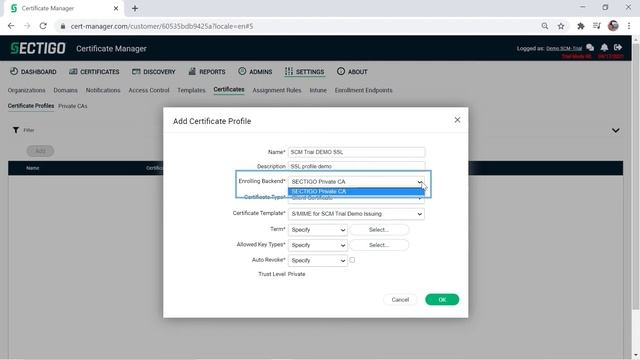Edit the Name field
The height and width of the screenshot is (360, 640).
tap(356, 152)
